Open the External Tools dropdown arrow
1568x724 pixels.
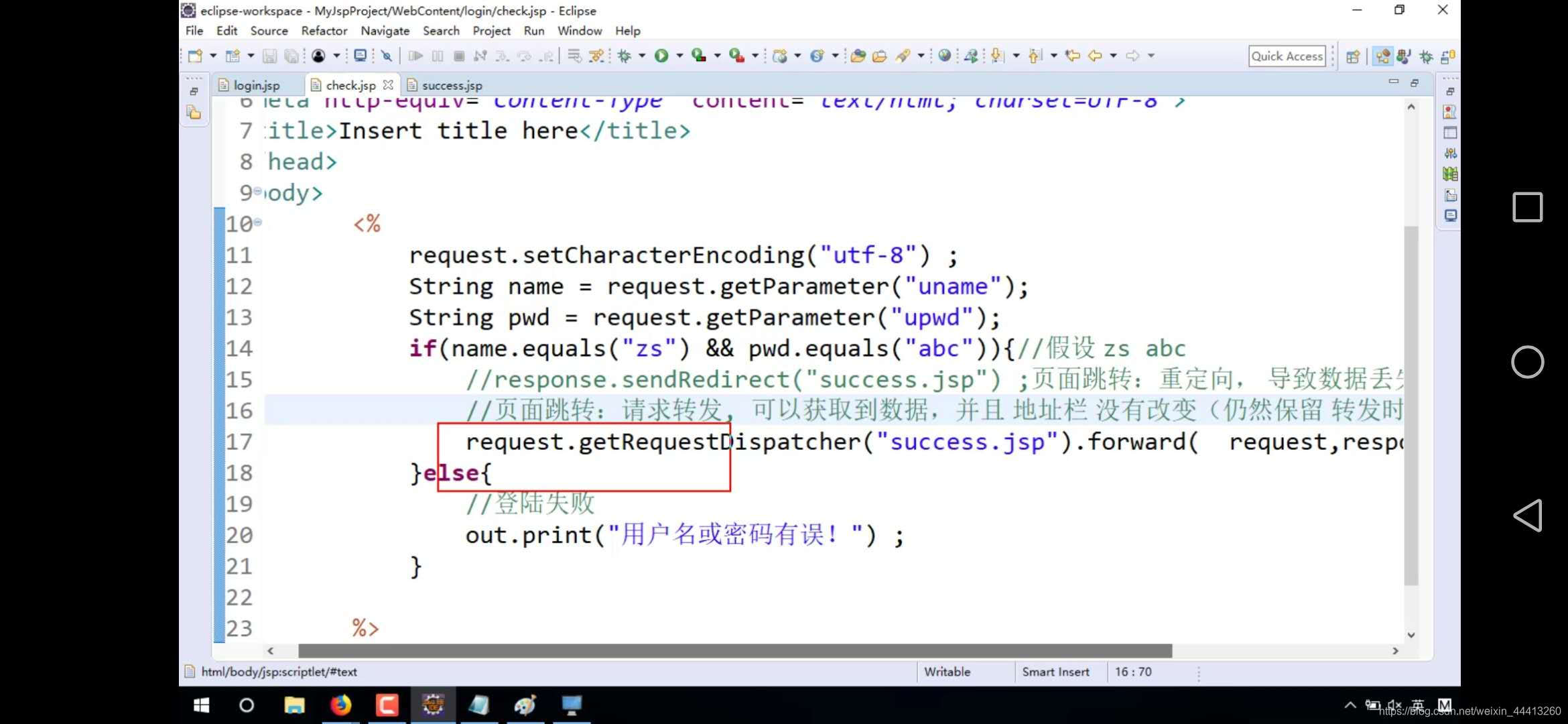(x=755, y=56)
